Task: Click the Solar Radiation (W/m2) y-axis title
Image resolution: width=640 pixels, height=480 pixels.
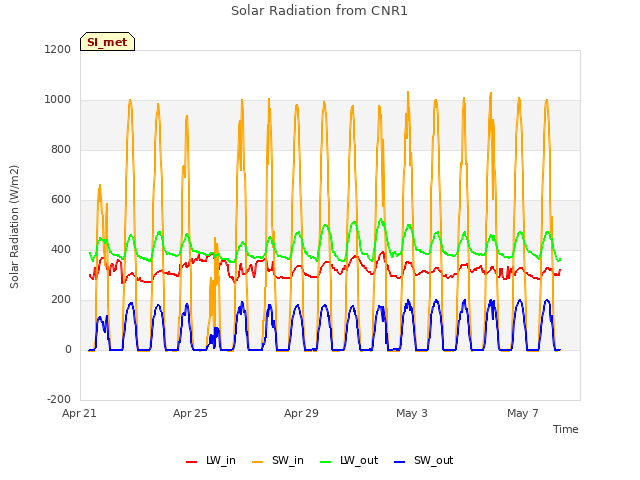Action: 14,227
